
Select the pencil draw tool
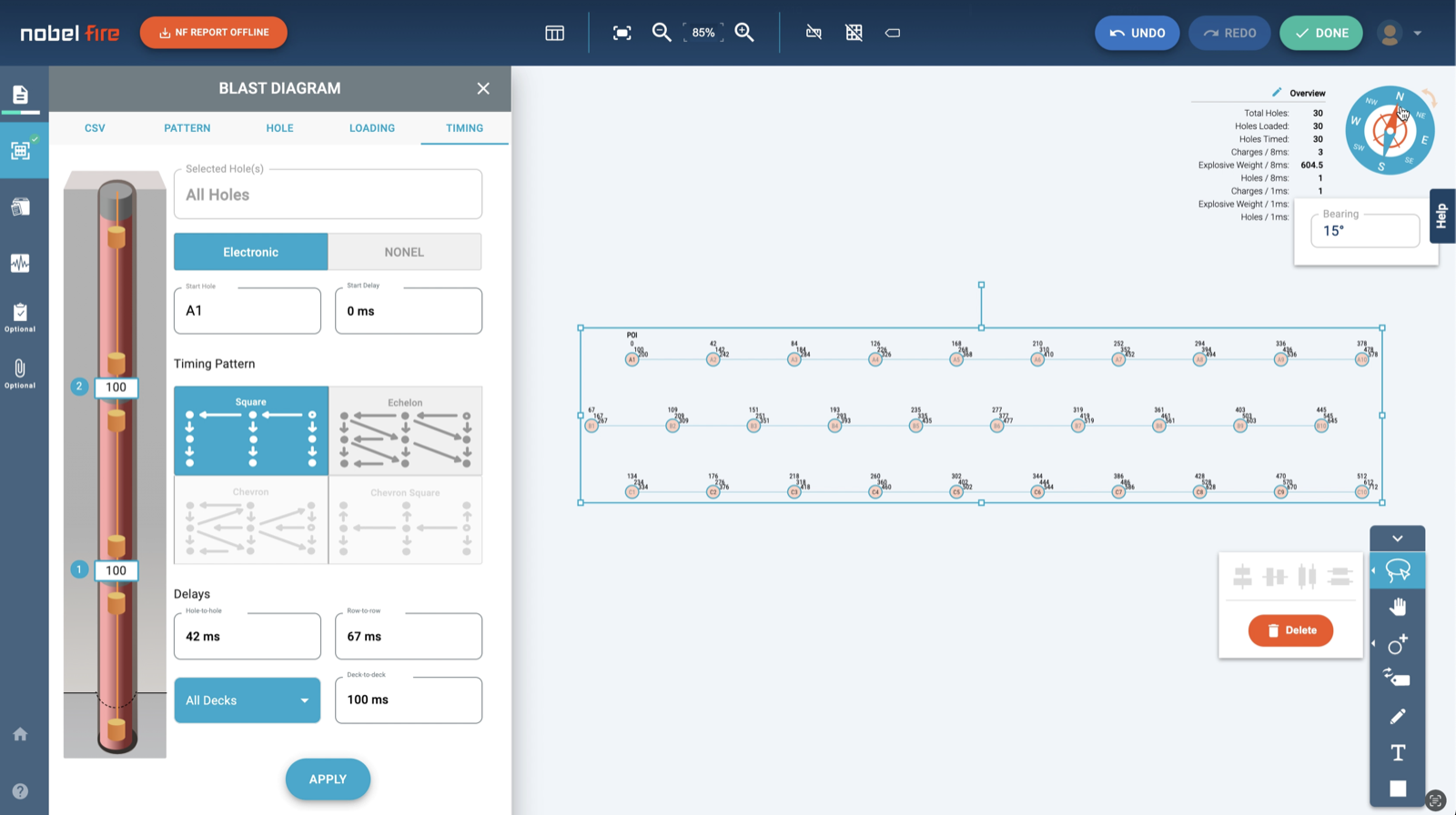tap(1398, 717)
